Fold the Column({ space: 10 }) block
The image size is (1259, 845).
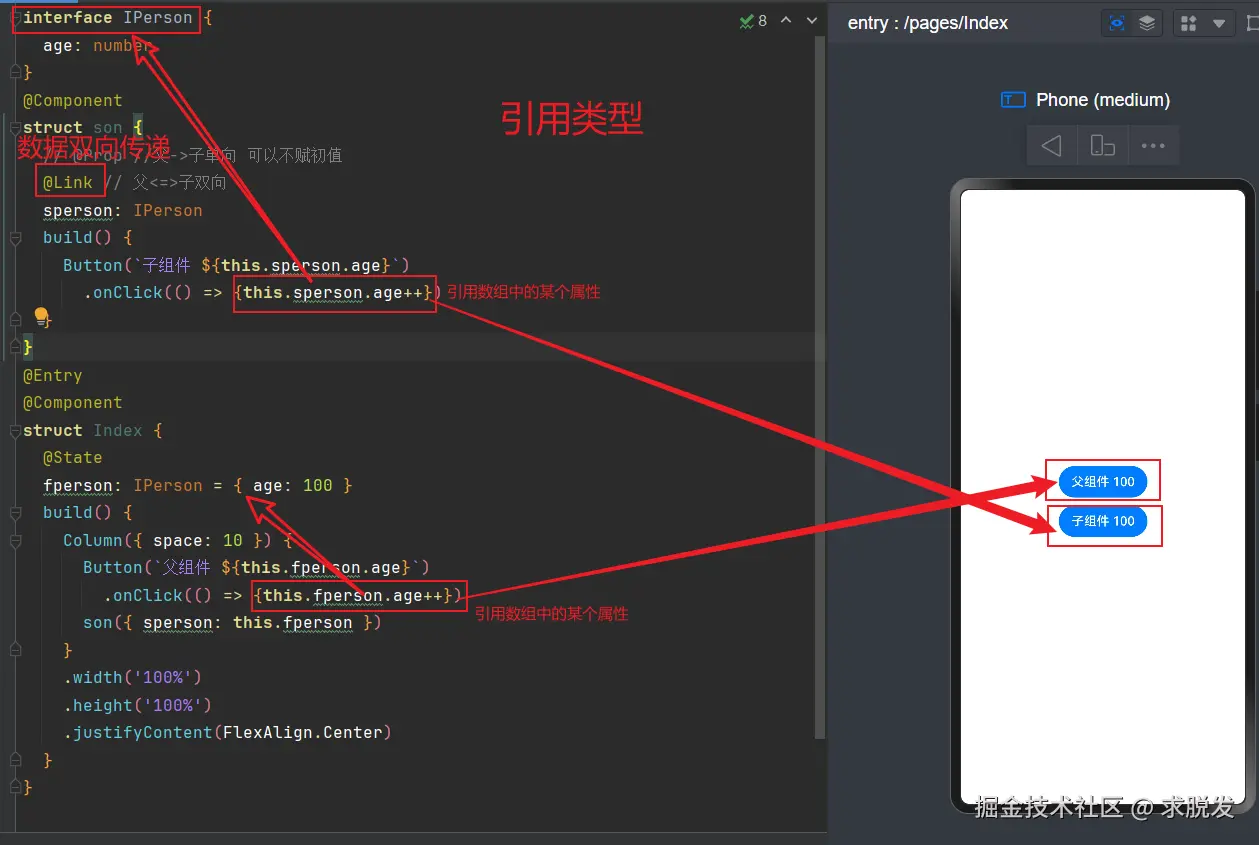14,541
